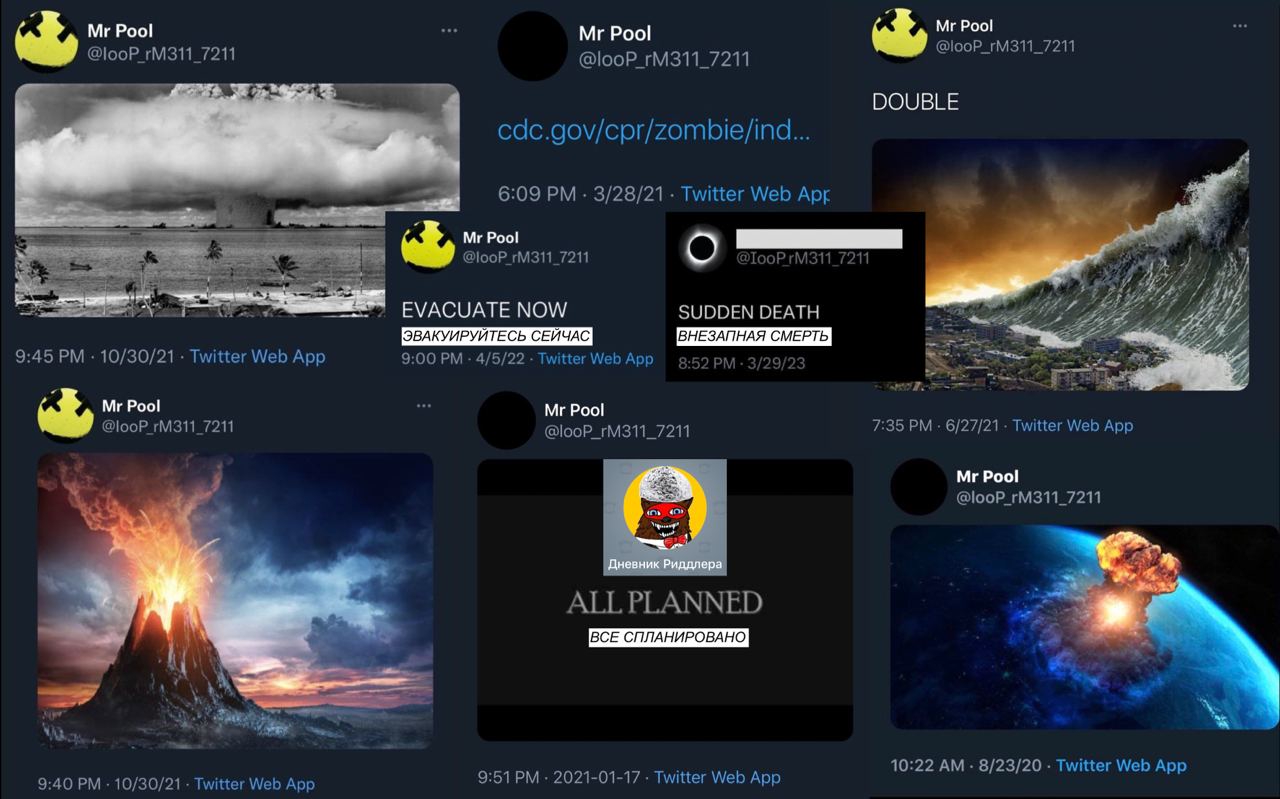Click Twitter Web App link on the 6/27/21 tweet

[x=1073, y=425]
